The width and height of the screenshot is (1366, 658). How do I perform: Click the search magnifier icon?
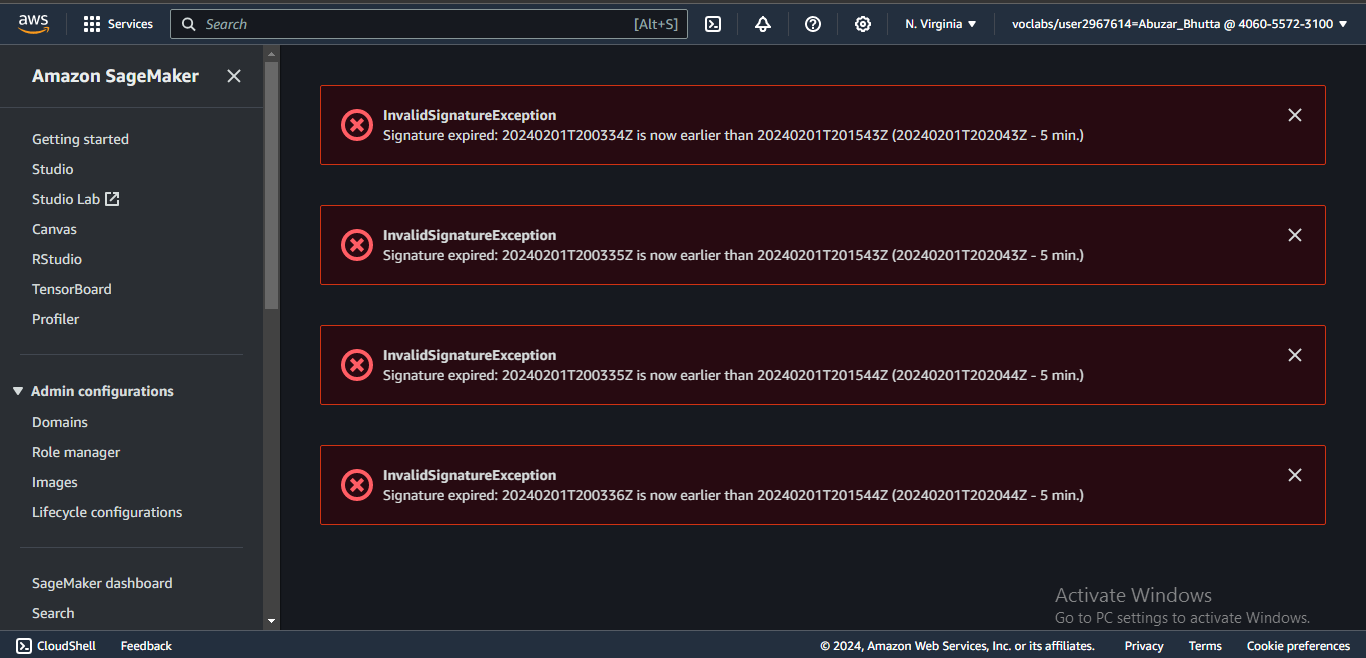point(188,24)
